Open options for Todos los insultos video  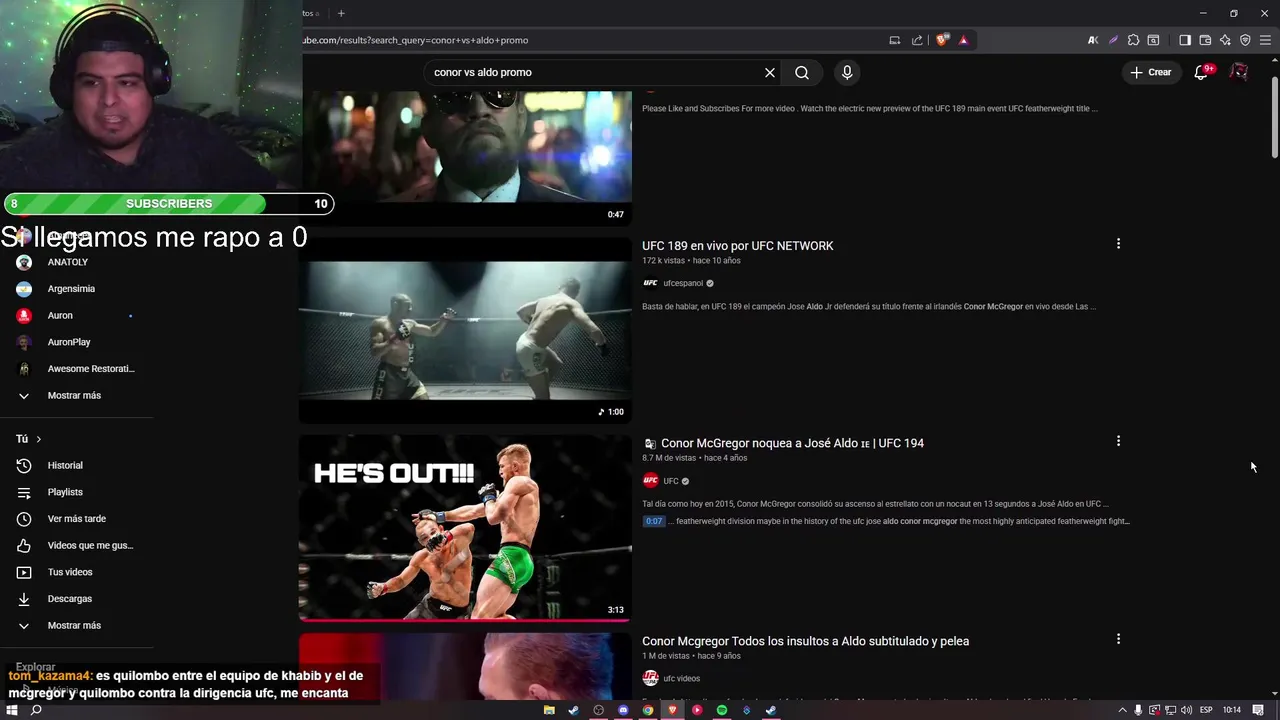click(x=1118, y=638)
